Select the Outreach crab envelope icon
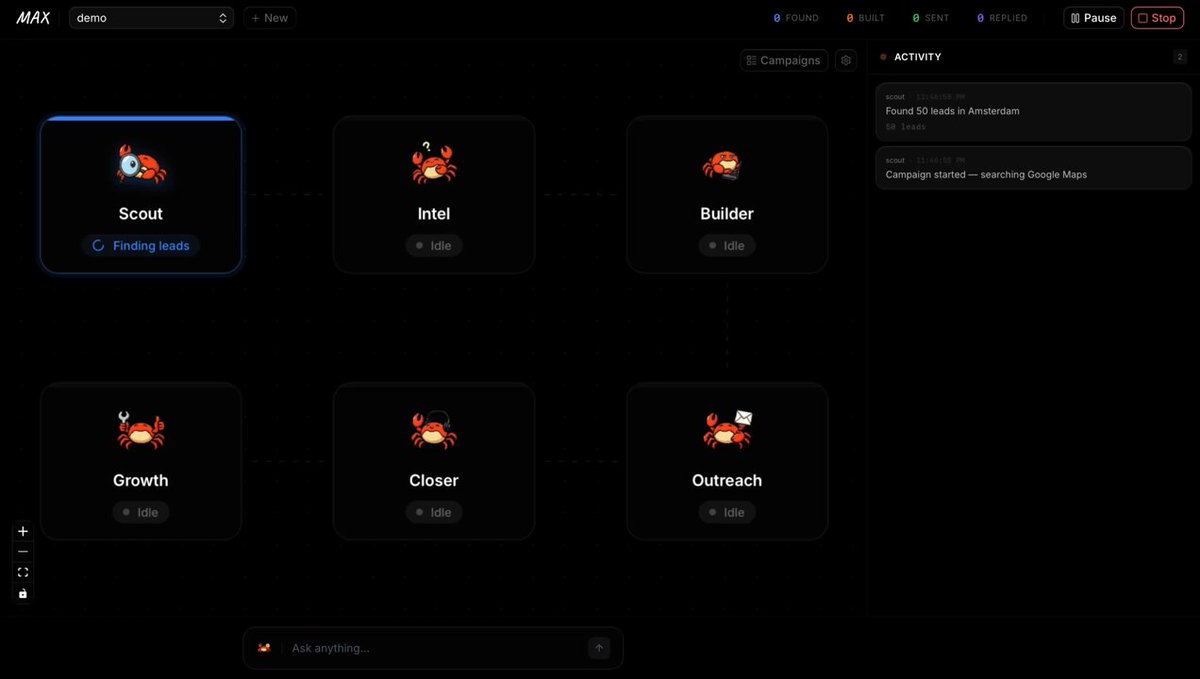This screenshot has height=679, width=1200. pyautogui.click(x=727, y=430)
